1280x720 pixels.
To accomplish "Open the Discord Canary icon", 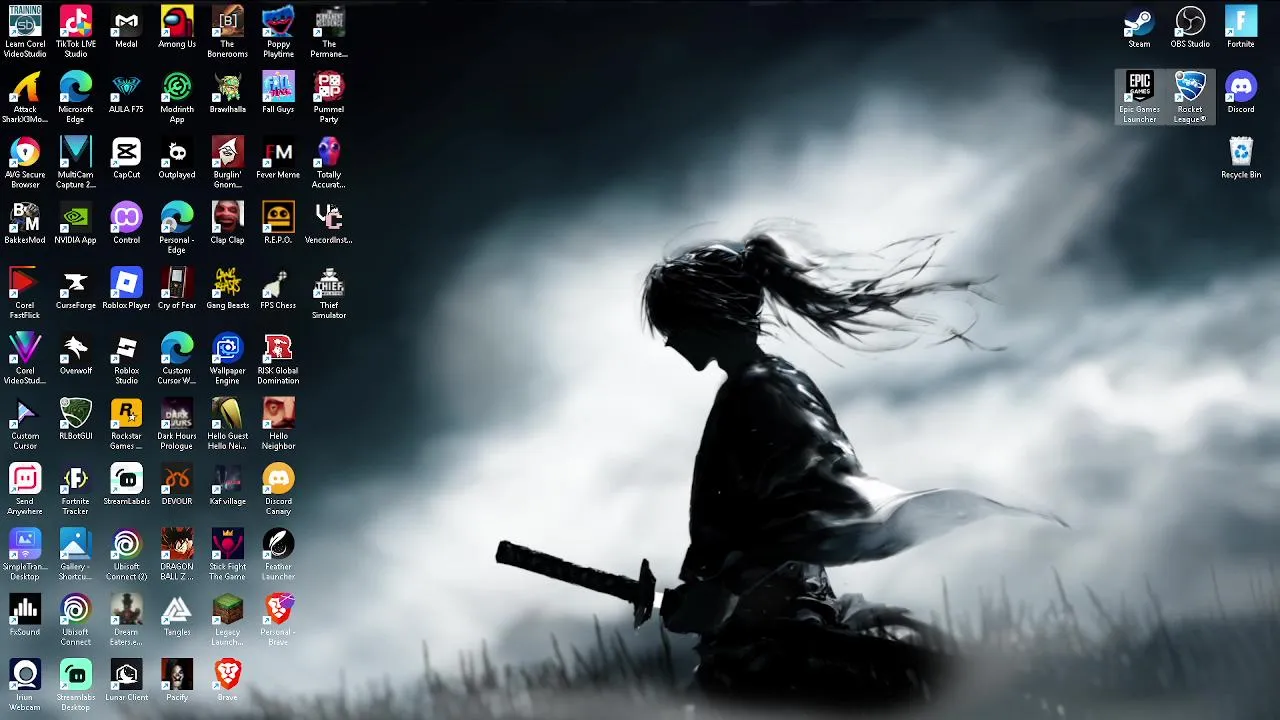I will pos(278,479).
